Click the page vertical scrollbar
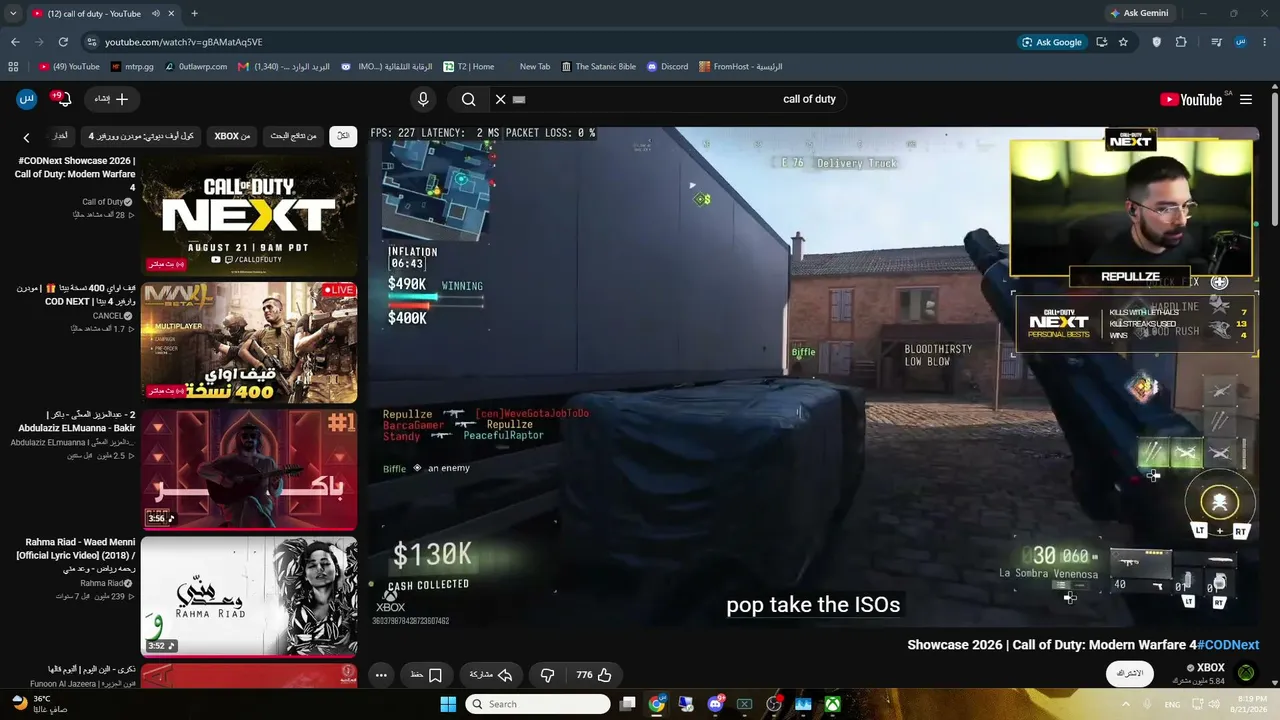Image resolution: width=1280 pixels, height=720 pixels. tap(1274, 160)
